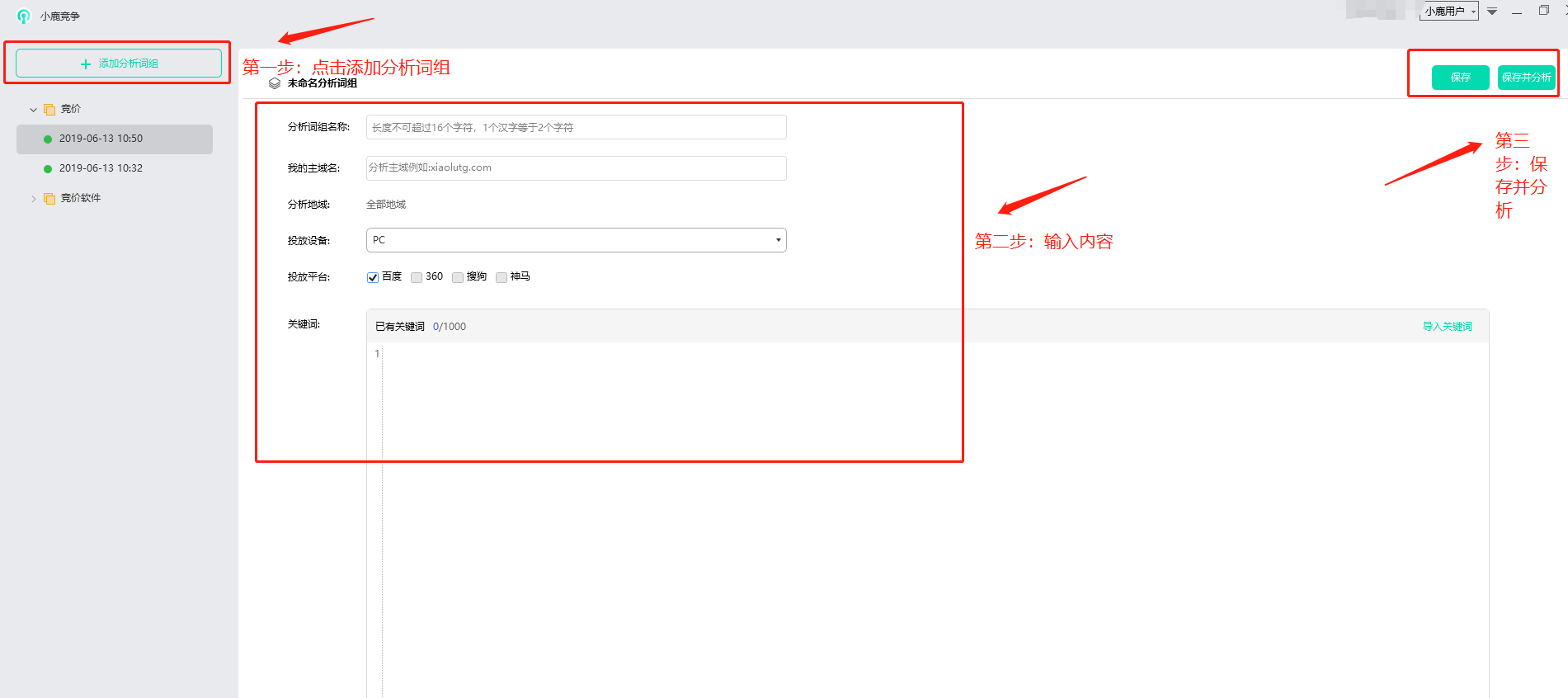Click green status dot for 2019-06-13 10:32
This screenshot has height=698, width=1568.
pos(48,168)
